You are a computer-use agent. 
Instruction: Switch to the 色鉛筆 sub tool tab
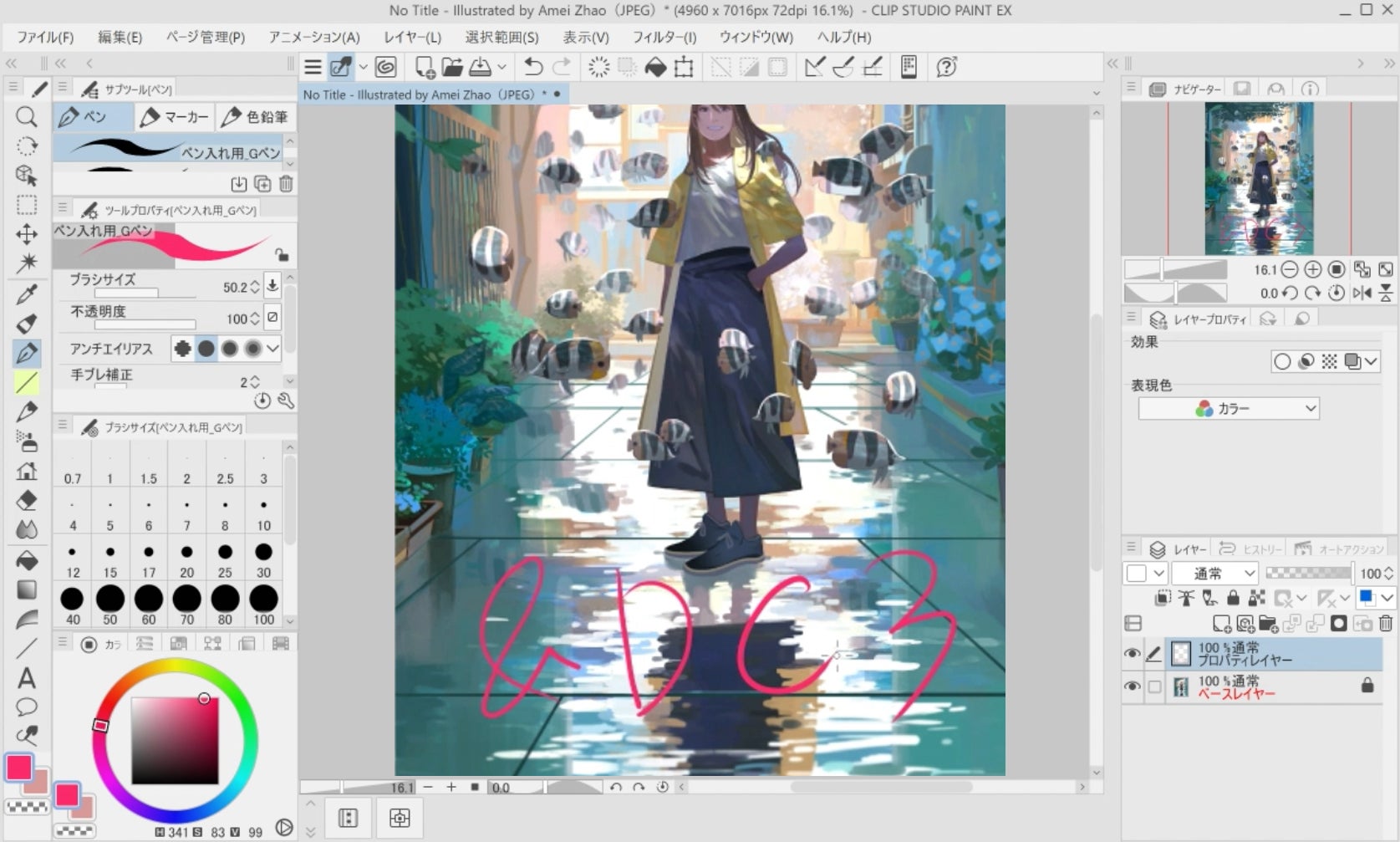(x=255, y=117)
